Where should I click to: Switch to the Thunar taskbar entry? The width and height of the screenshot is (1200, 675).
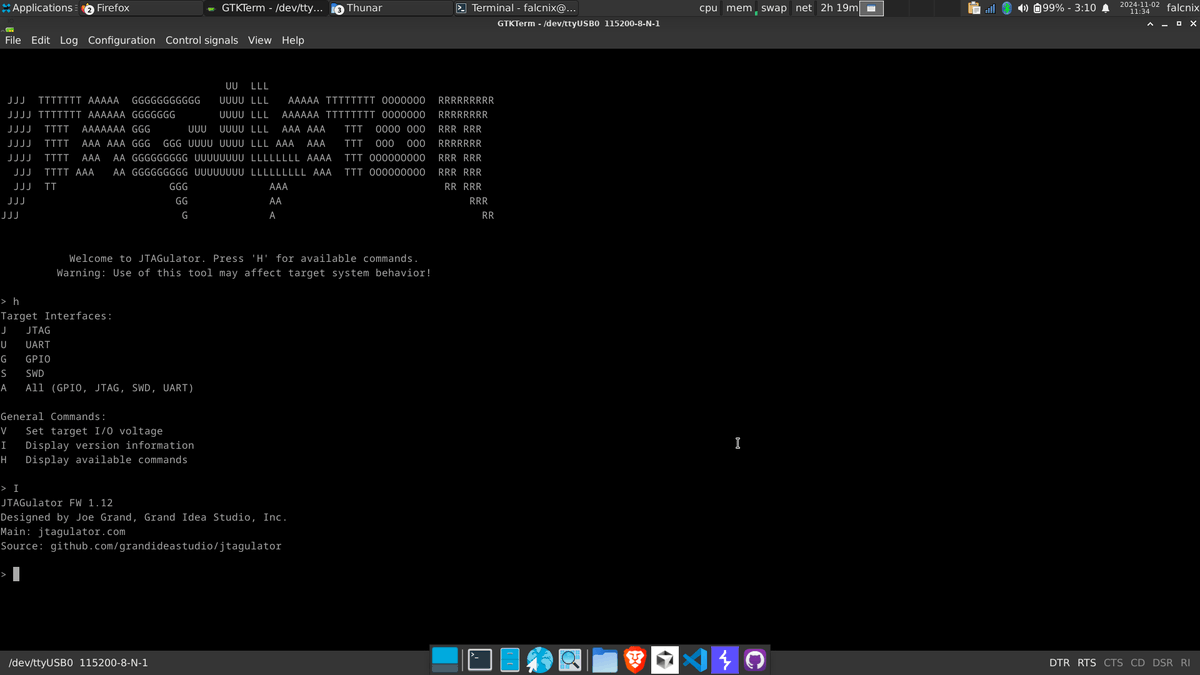click(390, 8)
